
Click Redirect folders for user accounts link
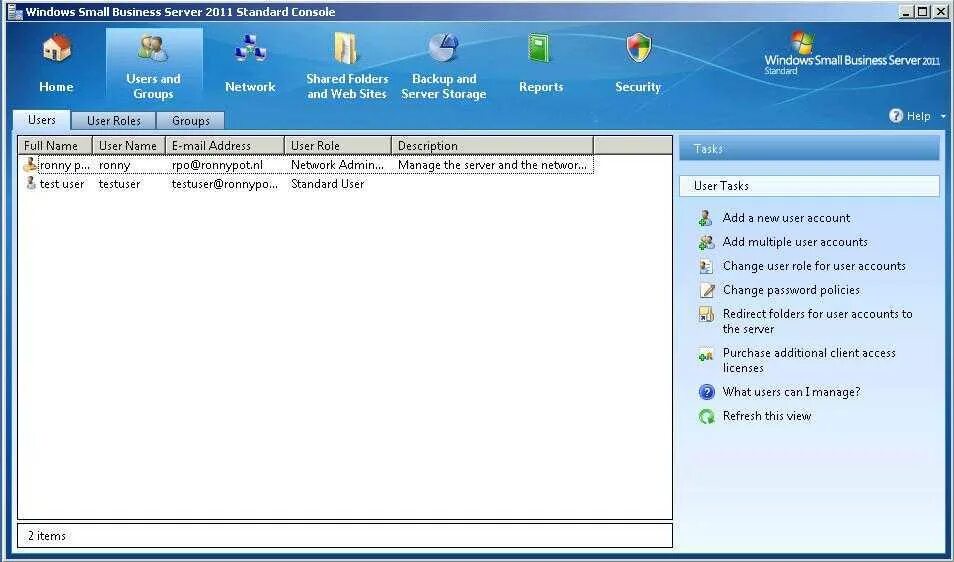(x=817, y=321)
